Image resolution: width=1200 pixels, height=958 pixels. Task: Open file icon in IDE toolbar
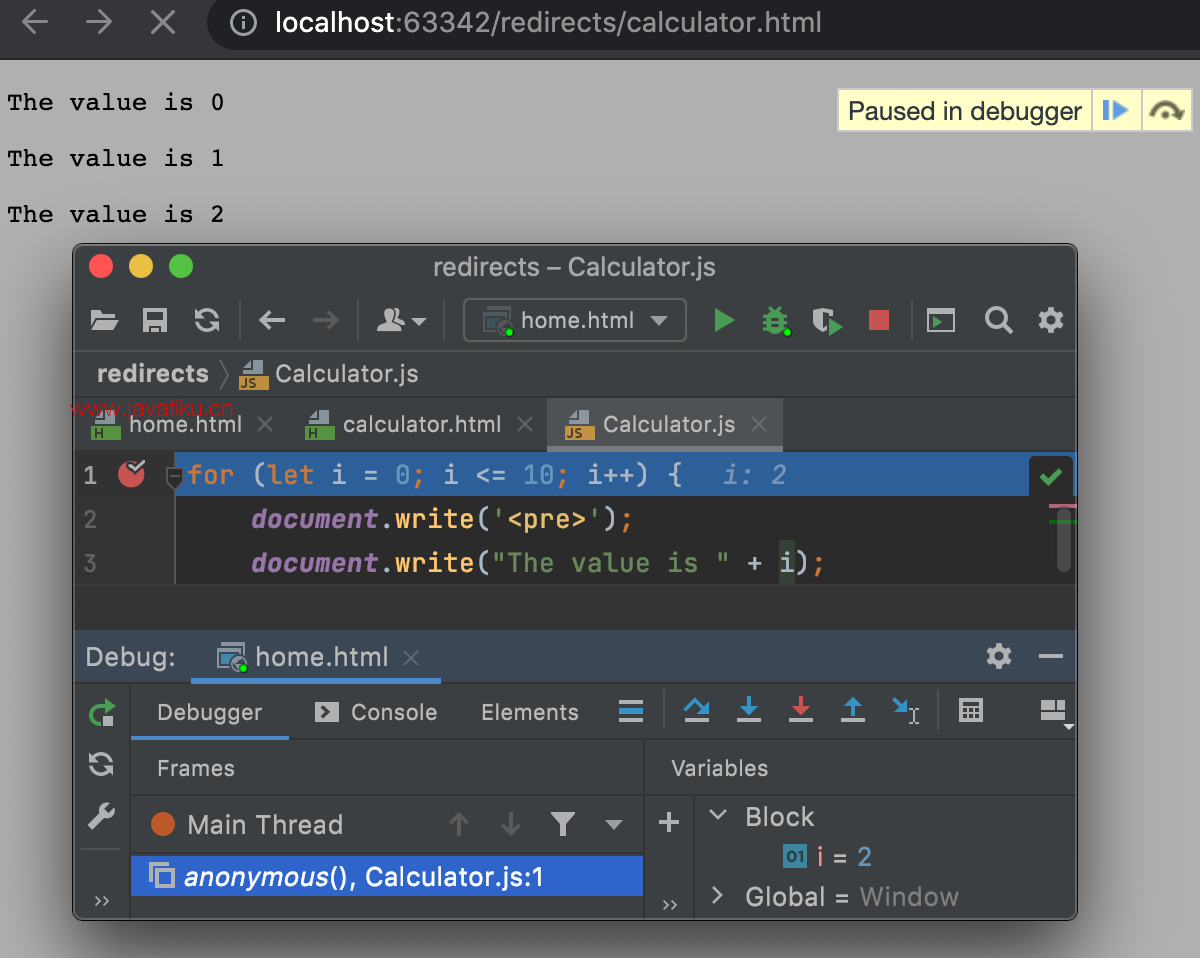tap(104, 320)
